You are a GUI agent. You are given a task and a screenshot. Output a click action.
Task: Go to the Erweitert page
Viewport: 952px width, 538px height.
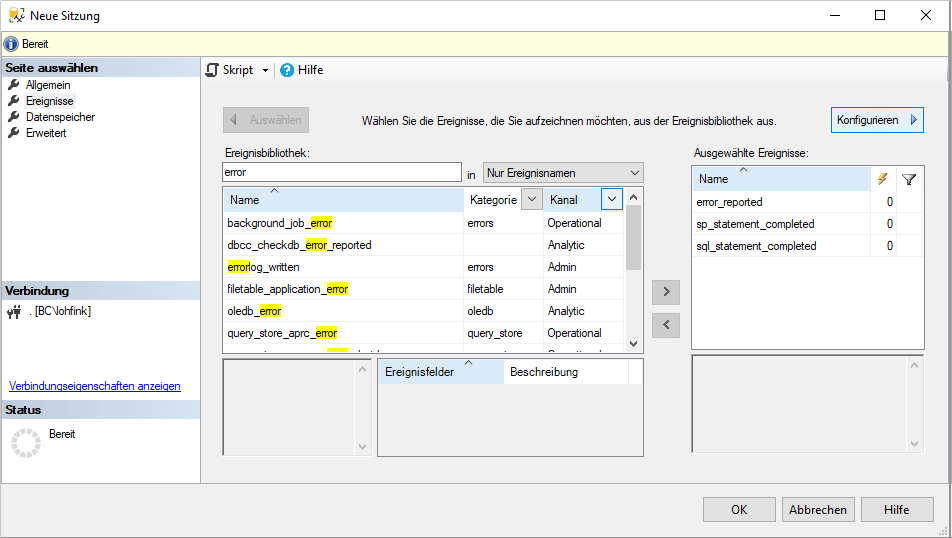click(46, 132)
